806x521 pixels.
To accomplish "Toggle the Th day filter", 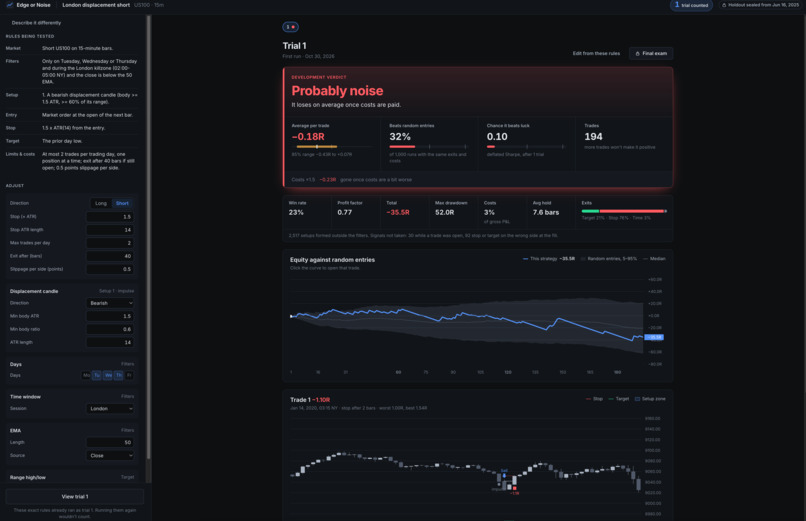I will pyautogui.click(x=119, y=376).
